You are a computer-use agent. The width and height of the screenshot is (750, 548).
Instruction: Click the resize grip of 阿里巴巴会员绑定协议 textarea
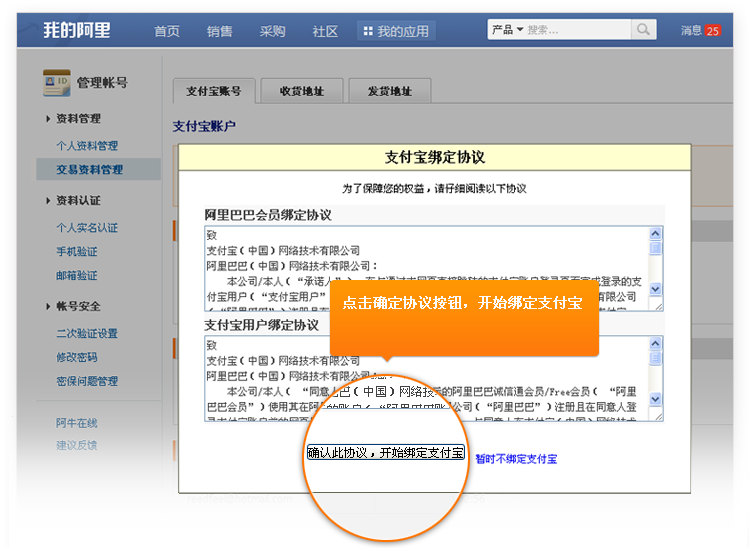point(658,306)
